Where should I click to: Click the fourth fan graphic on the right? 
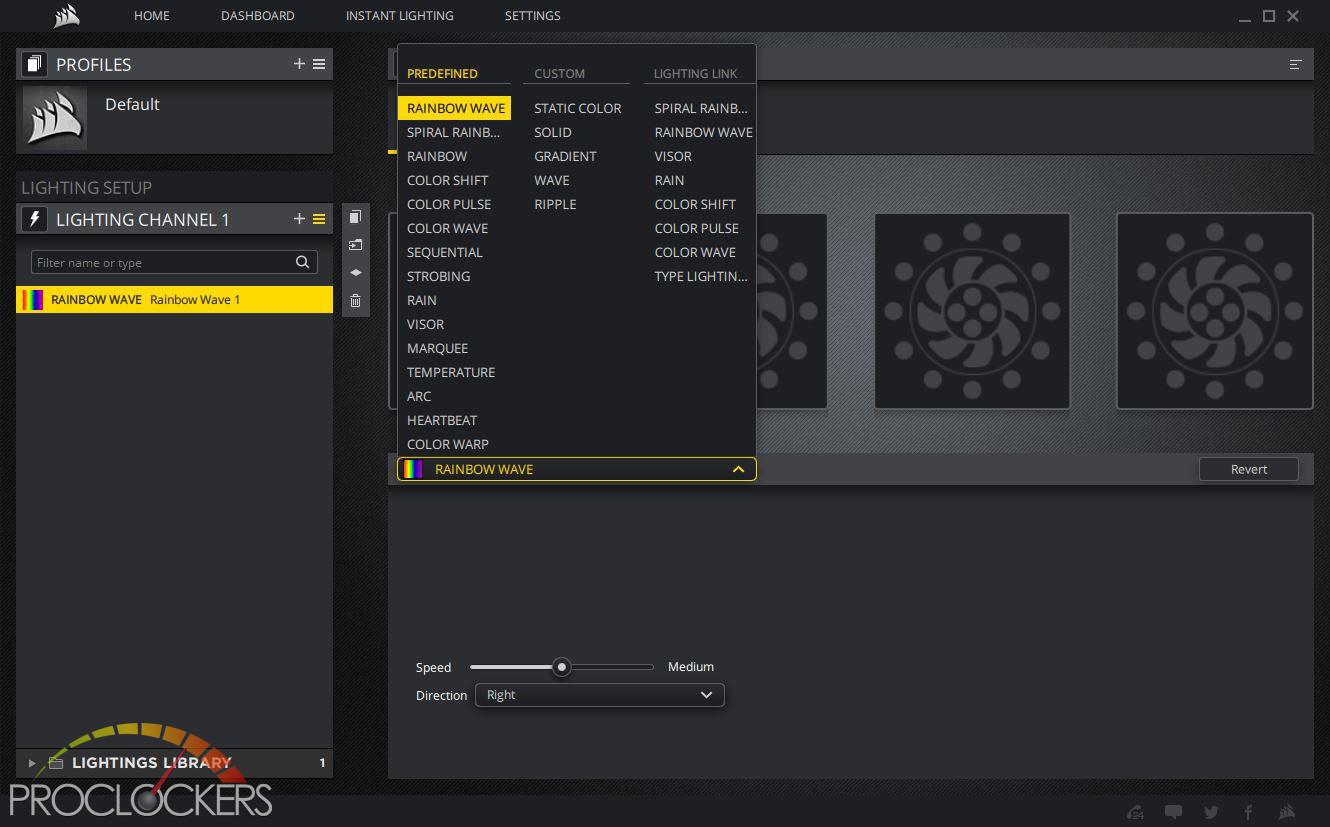coord(1214,311)
